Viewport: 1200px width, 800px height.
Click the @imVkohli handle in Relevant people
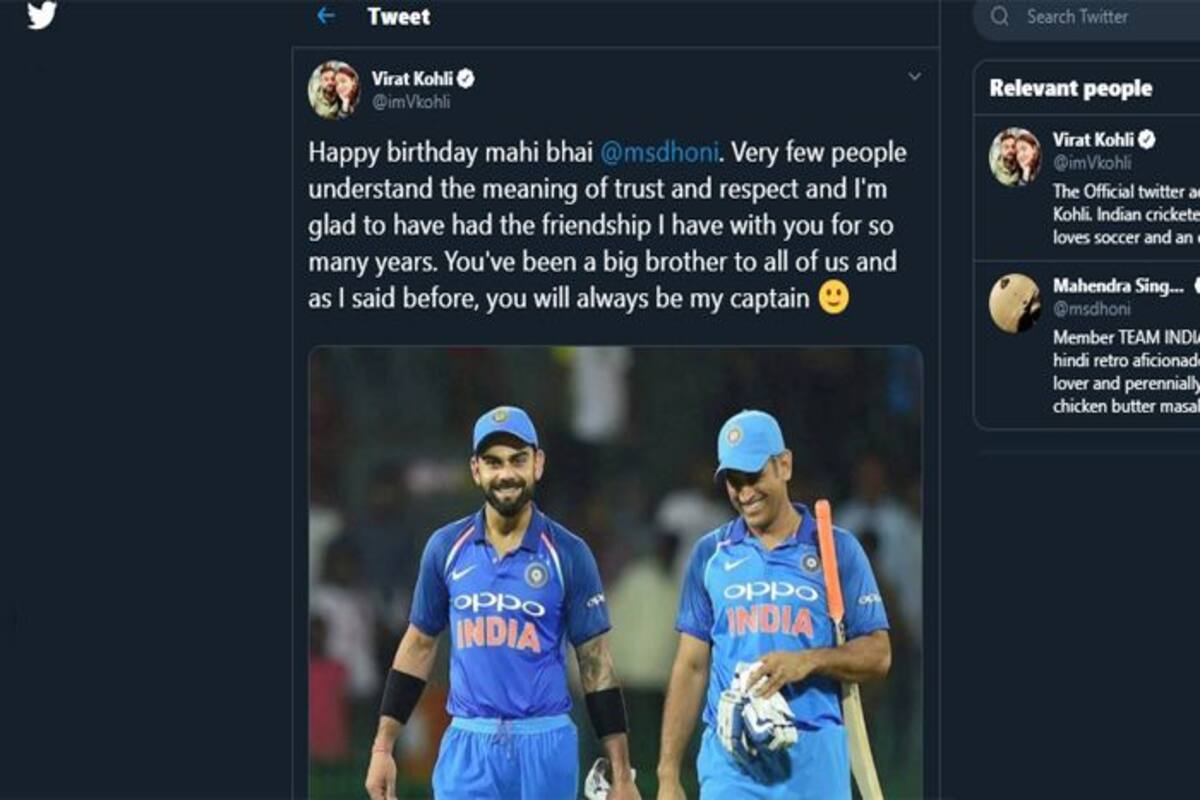click(1091, 162)
